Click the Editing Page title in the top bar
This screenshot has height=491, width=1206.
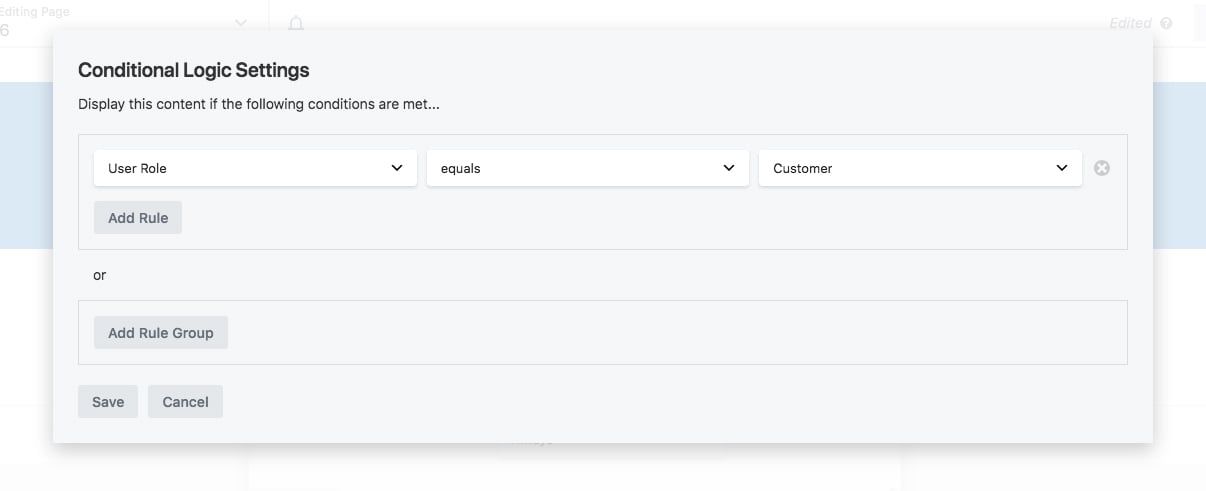[48, 13]
